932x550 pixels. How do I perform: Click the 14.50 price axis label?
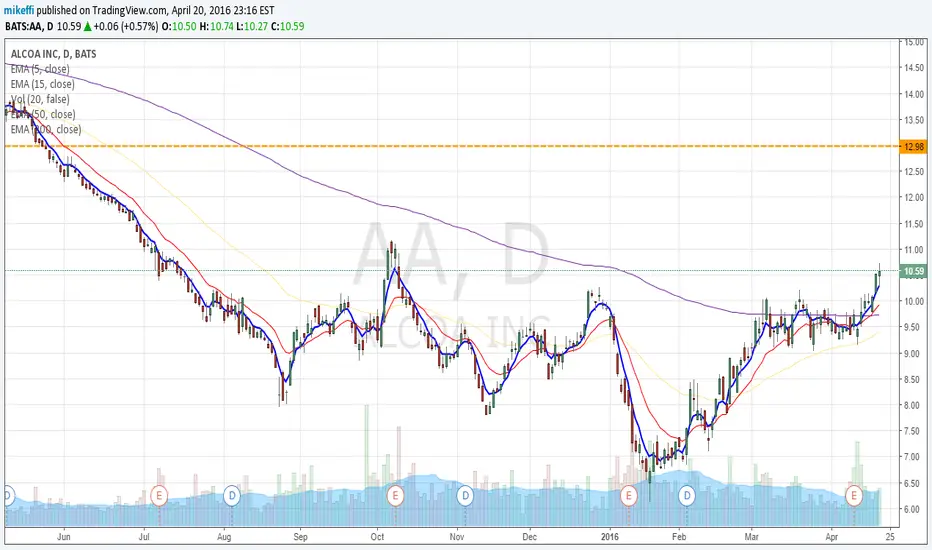[914, 68]
